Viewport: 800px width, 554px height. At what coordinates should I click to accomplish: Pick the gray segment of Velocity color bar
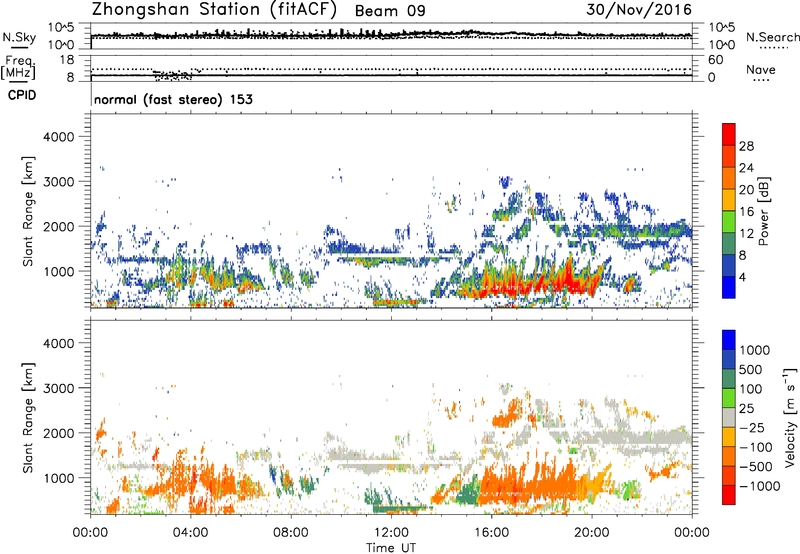[729, 417]
